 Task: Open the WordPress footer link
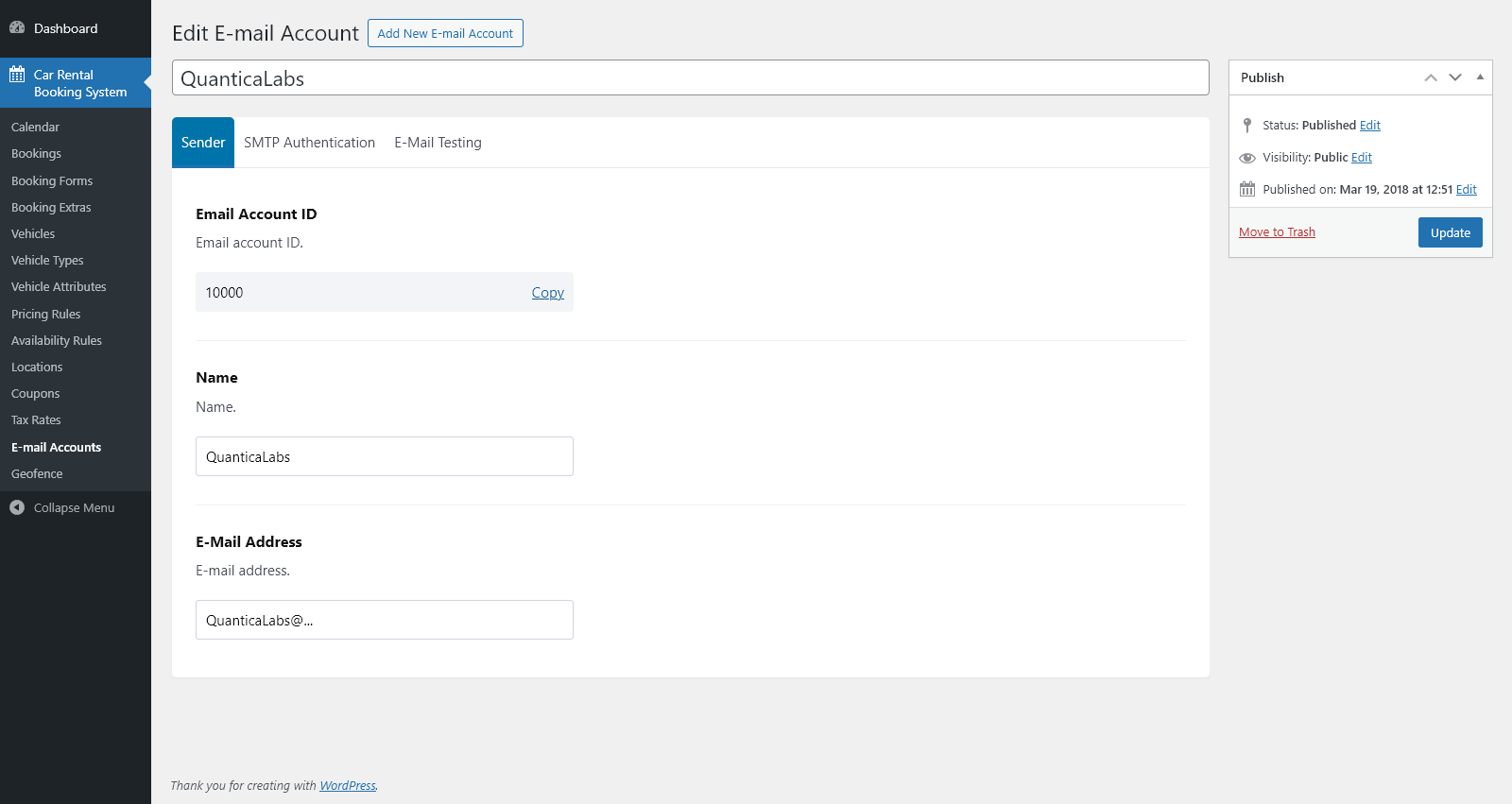pyautogui.click(x=348, y=786)
